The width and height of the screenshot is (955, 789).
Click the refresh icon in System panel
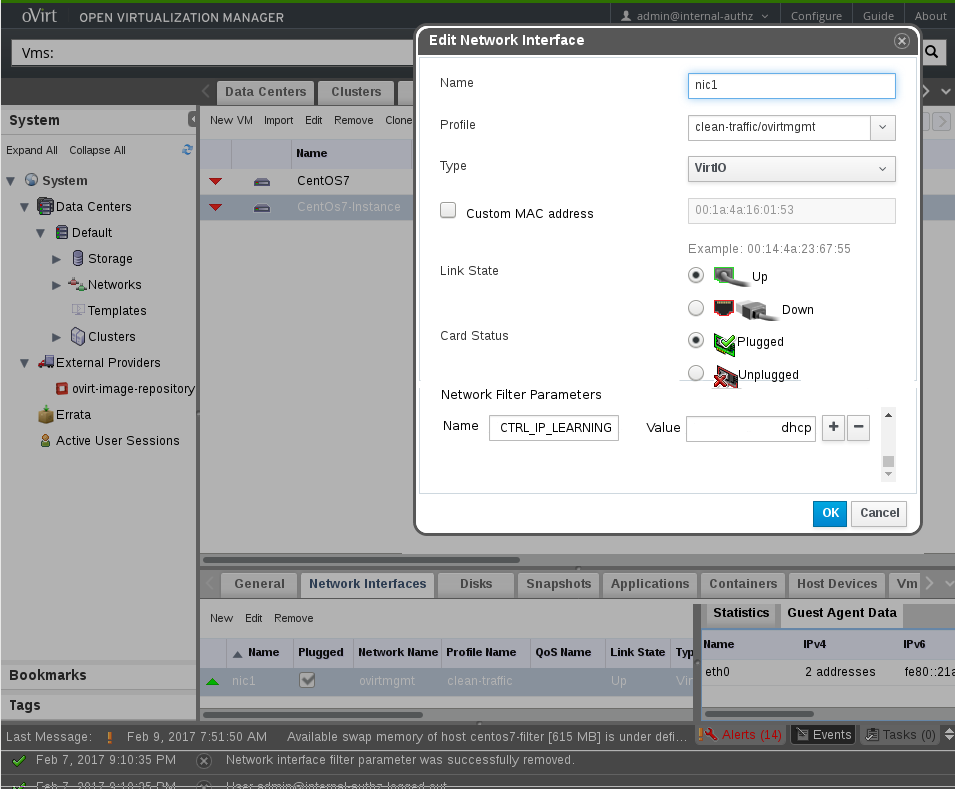pos(187,150)
